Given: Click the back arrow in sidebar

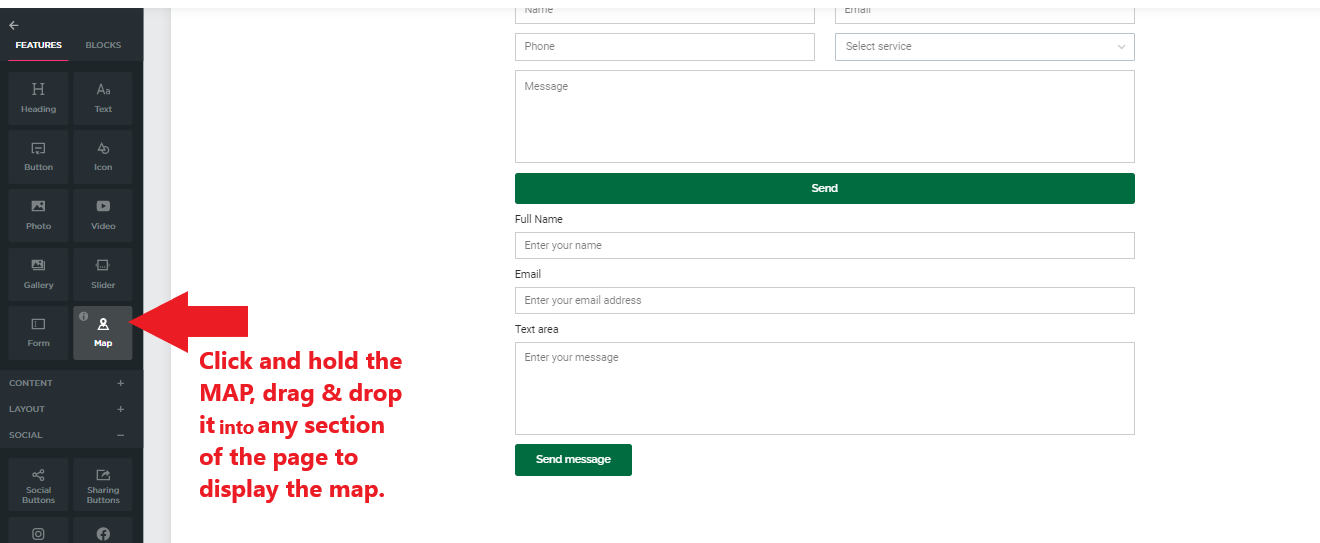Looking at the screenshot, I should [13, 25].
